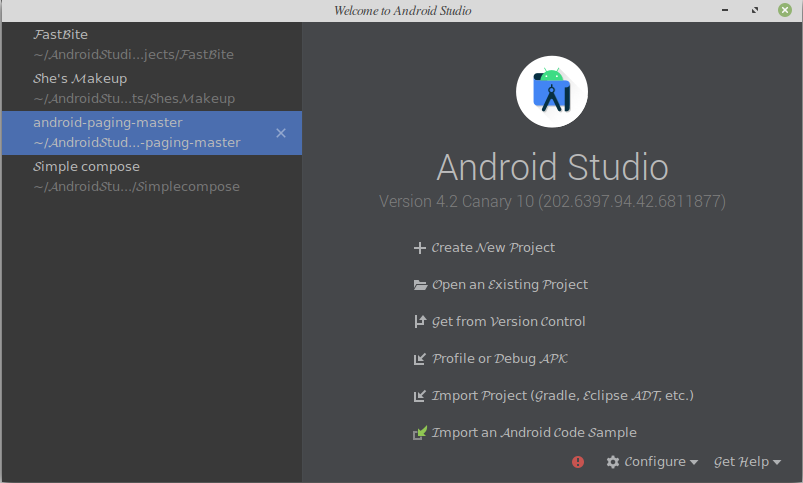Click the folder icon for Open an Existing Project
Image resolution: width=803 pixels, height=483 pixels.
point(420,285)
